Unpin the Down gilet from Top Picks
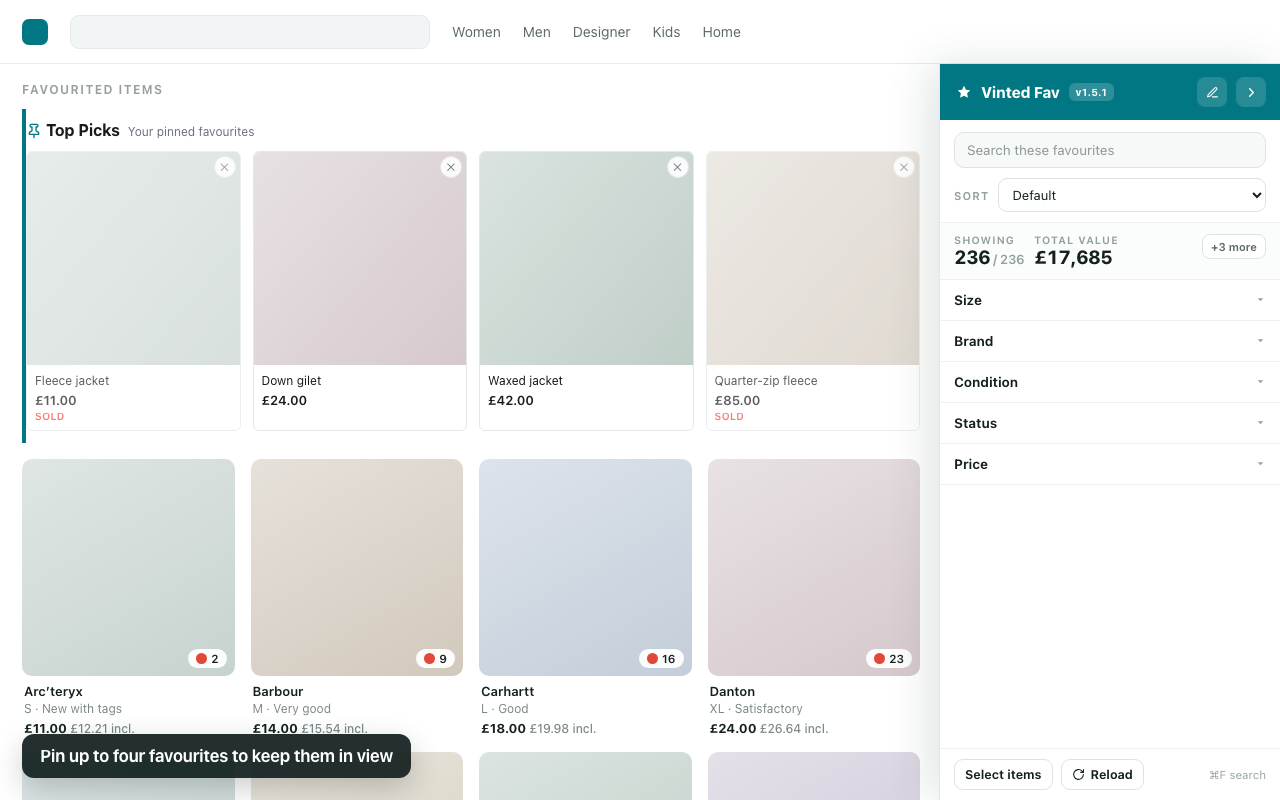Screen dimensions: 1280x800 click(451, 167)
